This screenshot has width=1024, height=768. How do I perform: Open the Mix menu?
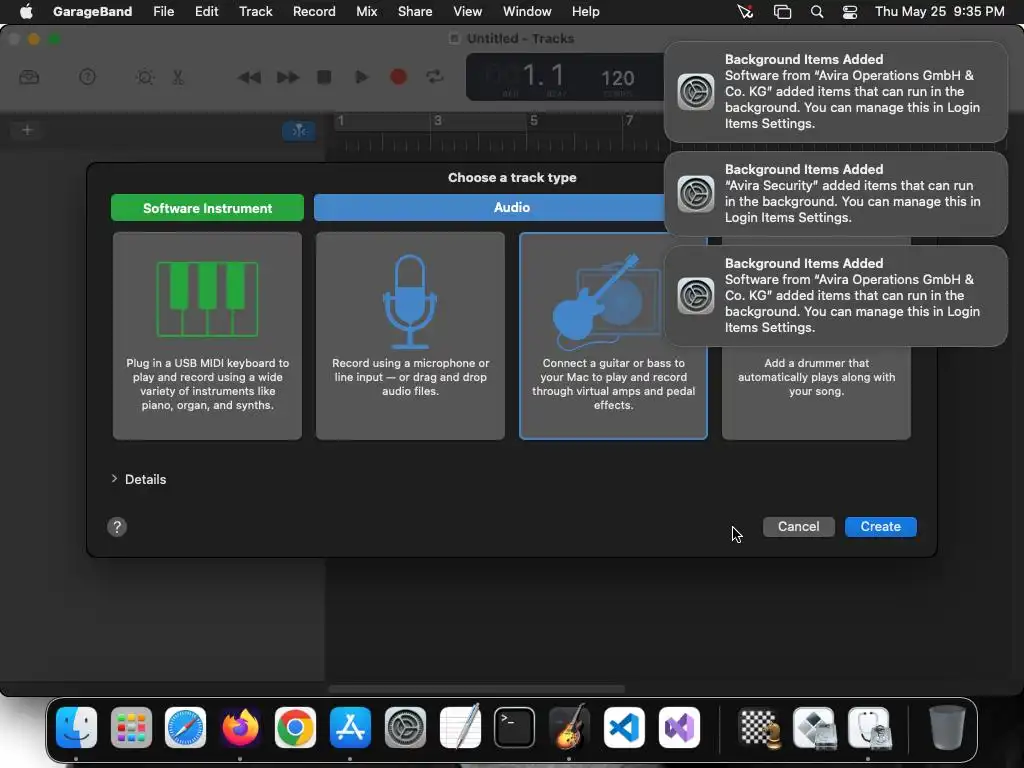pyautogui.click(x=366, y=11)
